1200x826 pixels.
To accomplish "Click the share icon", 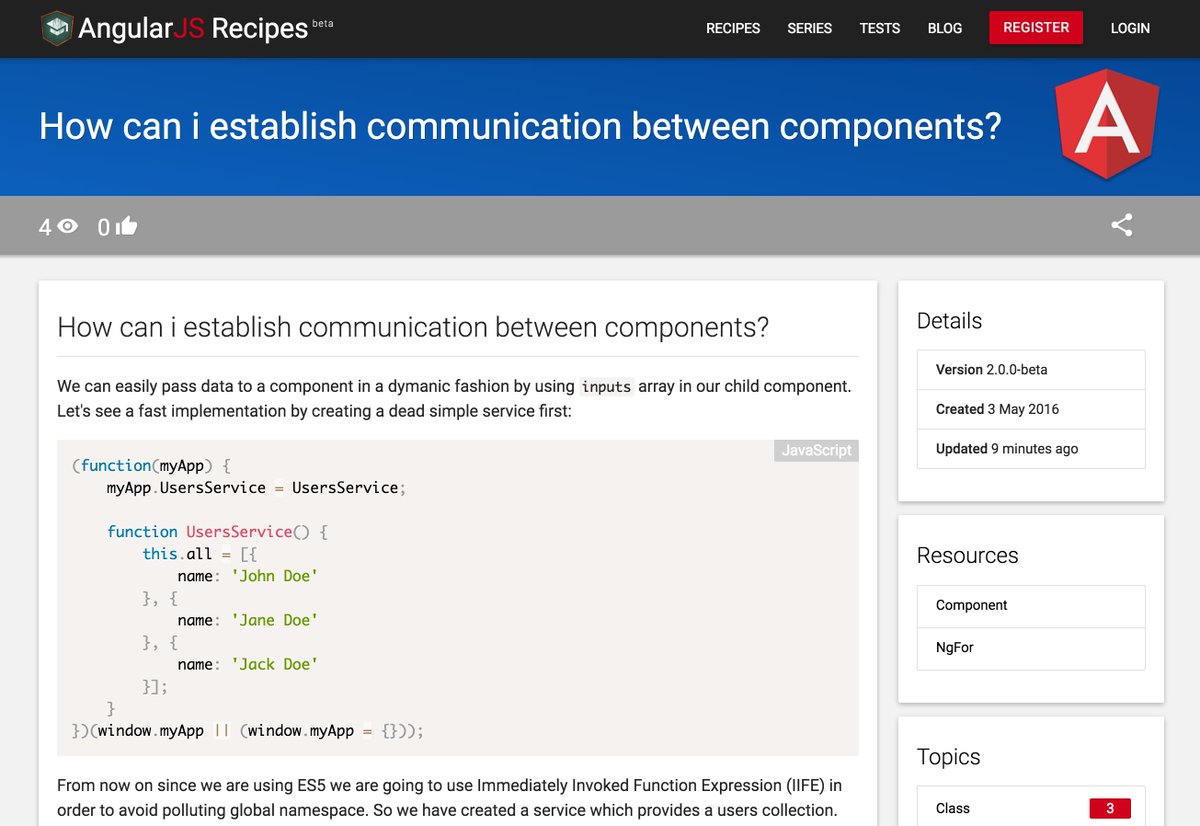I will (x=1122, y=225).
